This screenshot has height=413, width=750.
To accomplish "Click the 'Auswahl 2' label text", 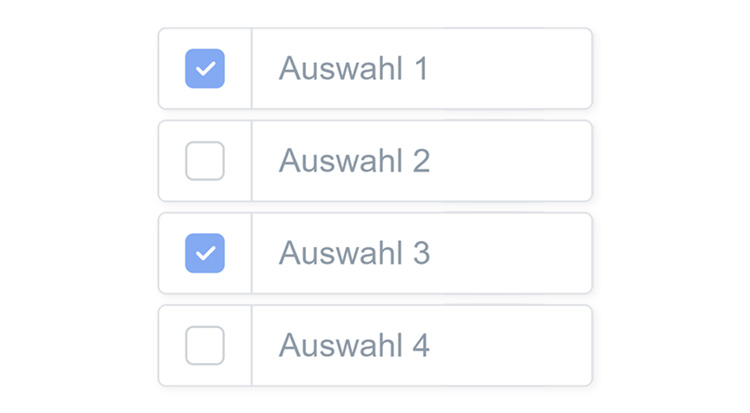I will 353,161.
